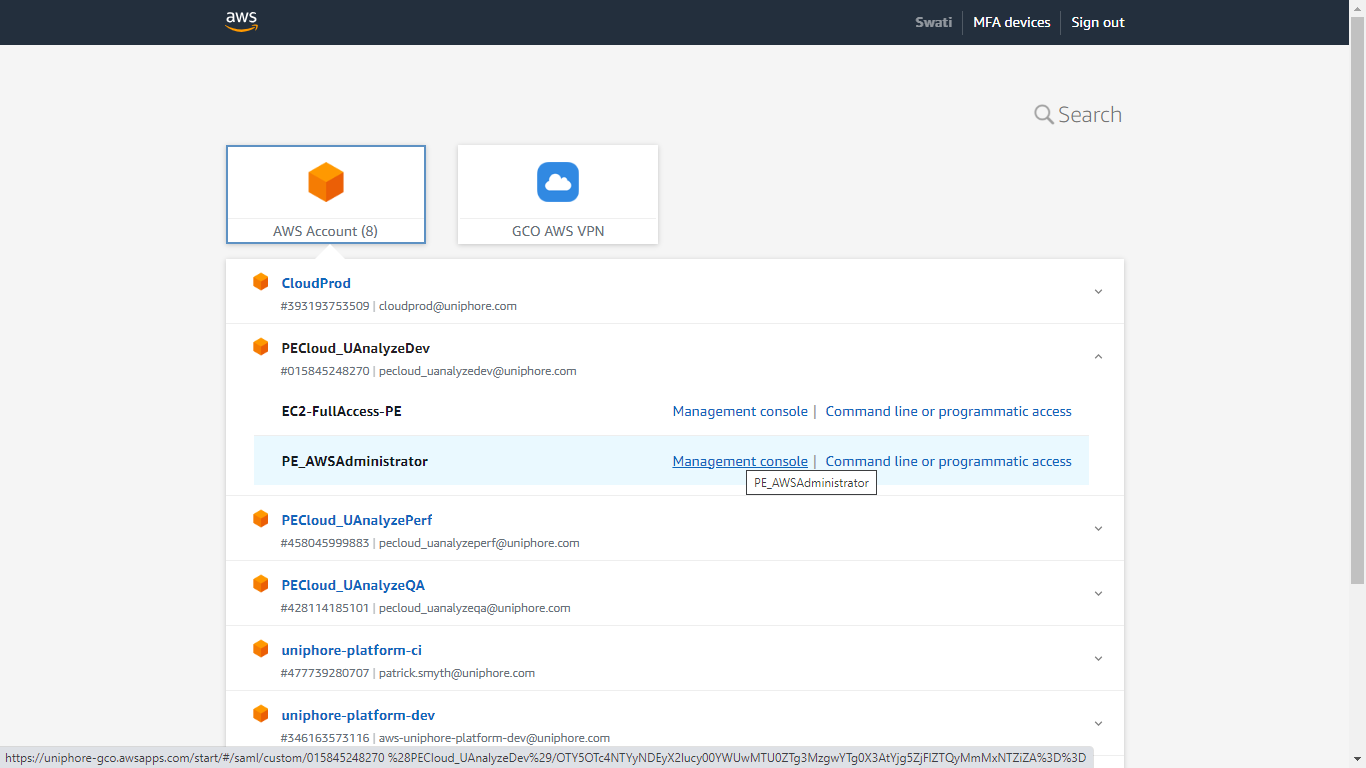Open the GCO AWS VPN cloud icon
Viewport: 1366px width, 768px height.
point(558,182)
